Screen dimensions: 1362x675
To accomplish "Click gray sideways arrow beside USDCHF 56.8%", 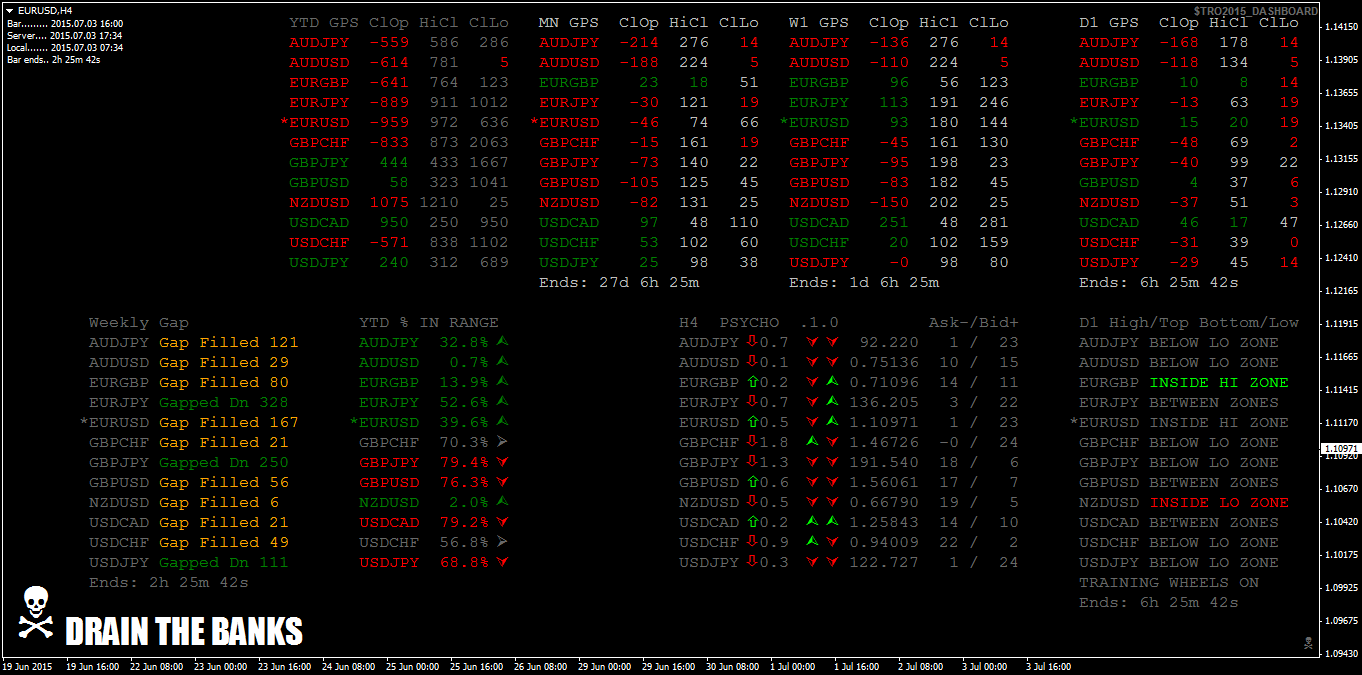I will point(502,542).
